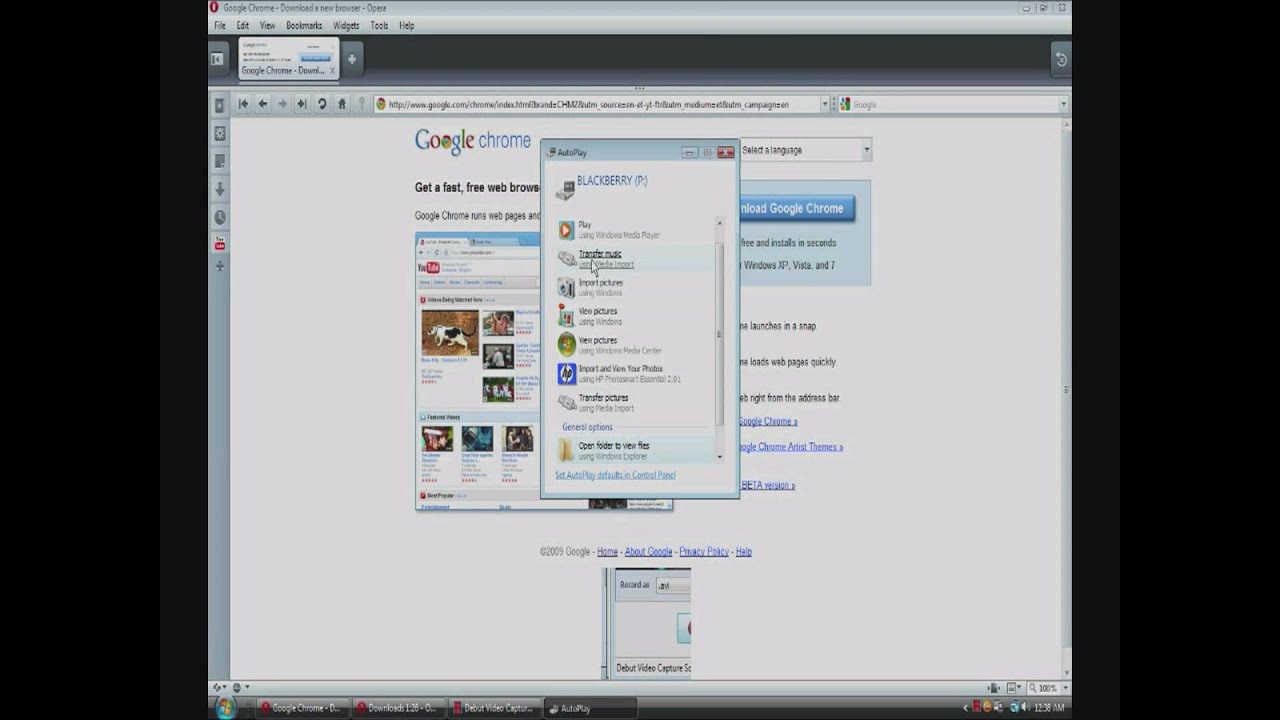Image resolution: width=1280 pixels, height=720 pixels.
Task: Open the Help menu
Action: [x=407, y=26]
